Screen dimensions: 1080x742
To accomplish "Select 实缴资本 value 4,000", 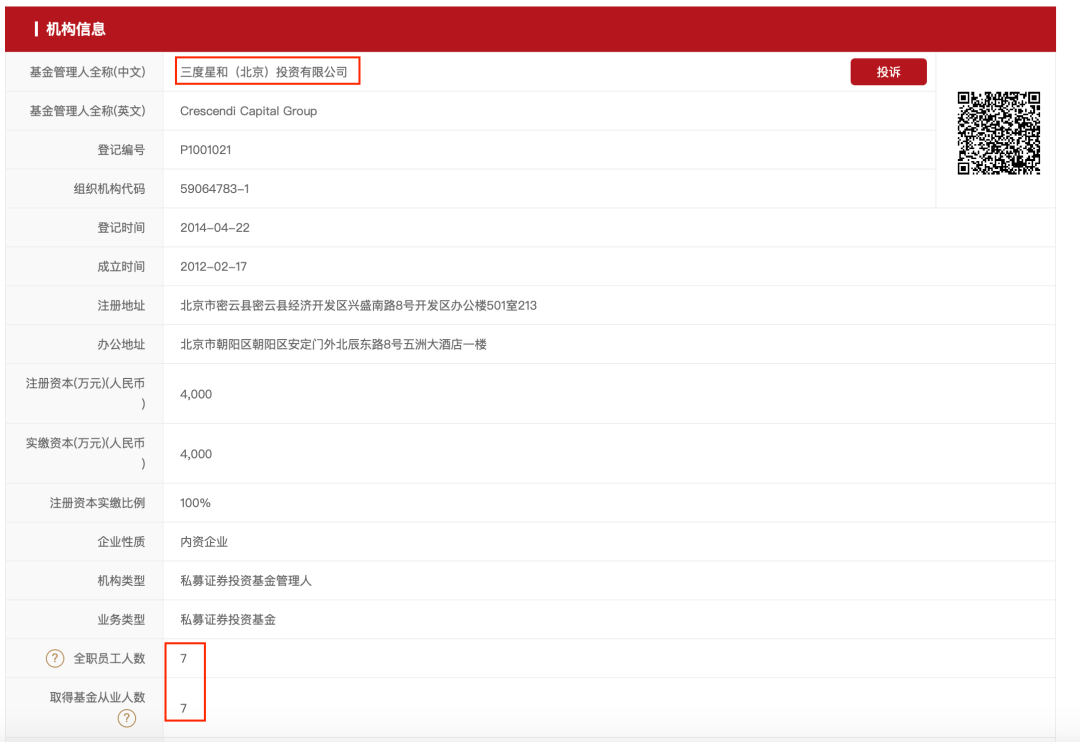I will tap(196, 454).
